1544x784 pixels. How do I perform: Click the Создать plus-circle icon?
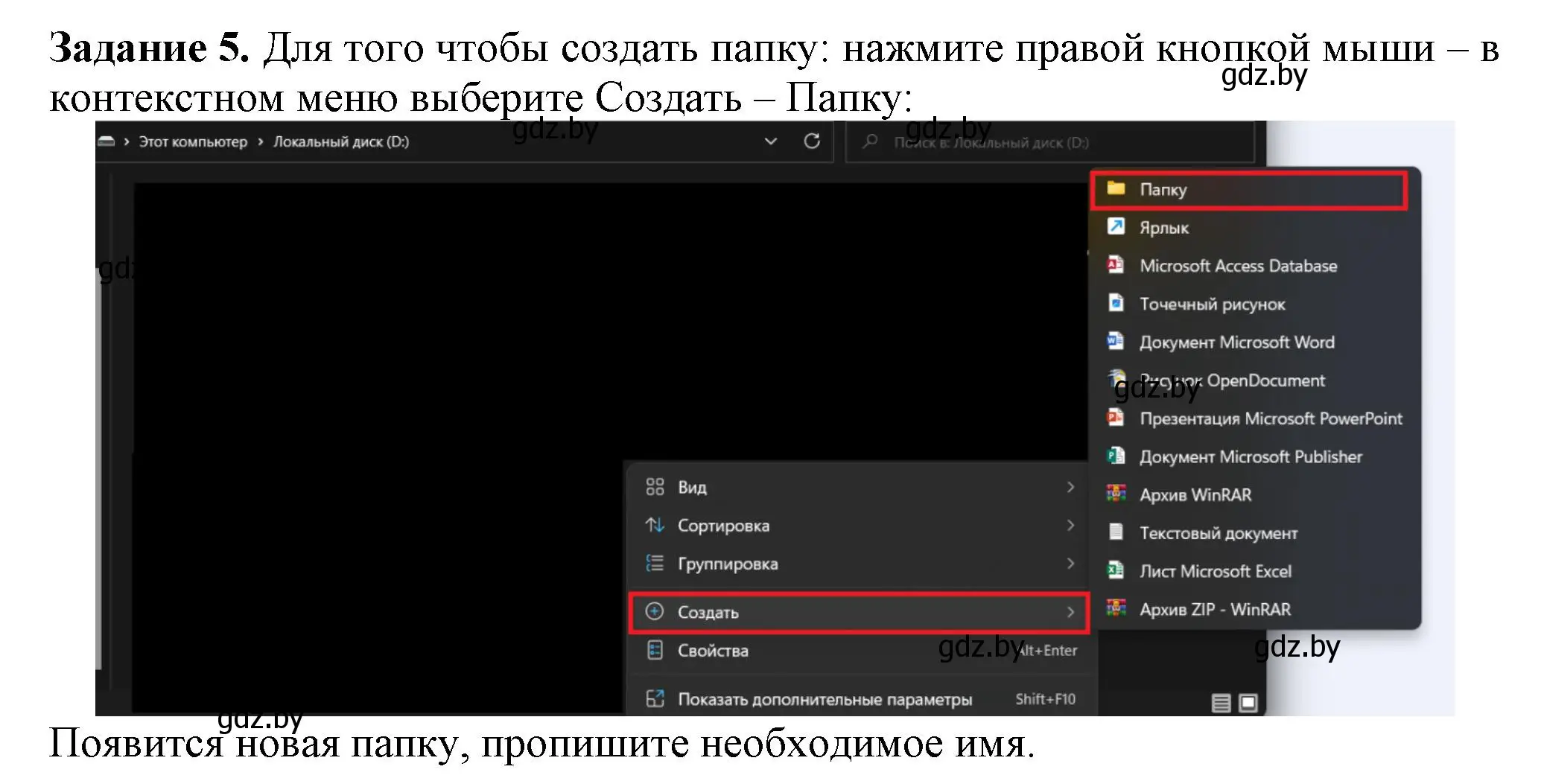(x=655, y=612)
